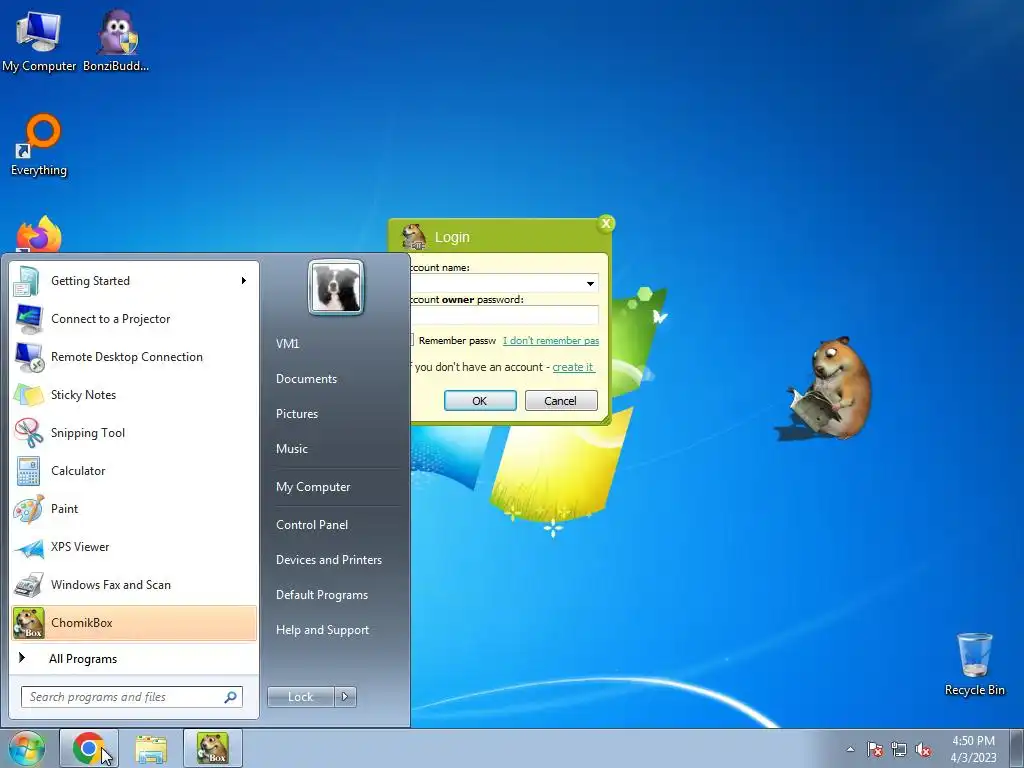Show hidden tray icons arrow

850,749
